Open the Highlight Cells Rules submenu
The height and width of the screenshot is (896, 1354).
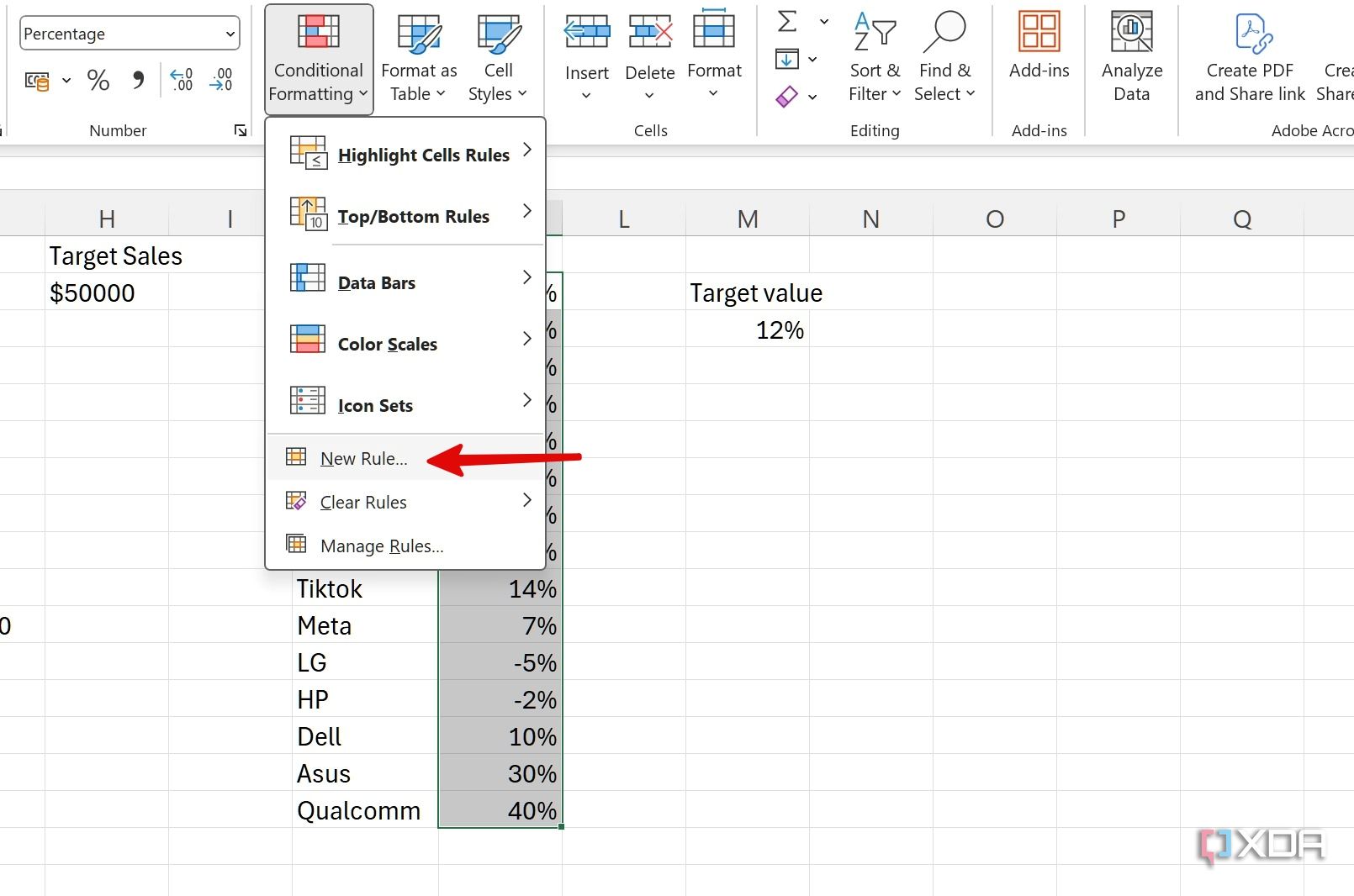point(423,155)
